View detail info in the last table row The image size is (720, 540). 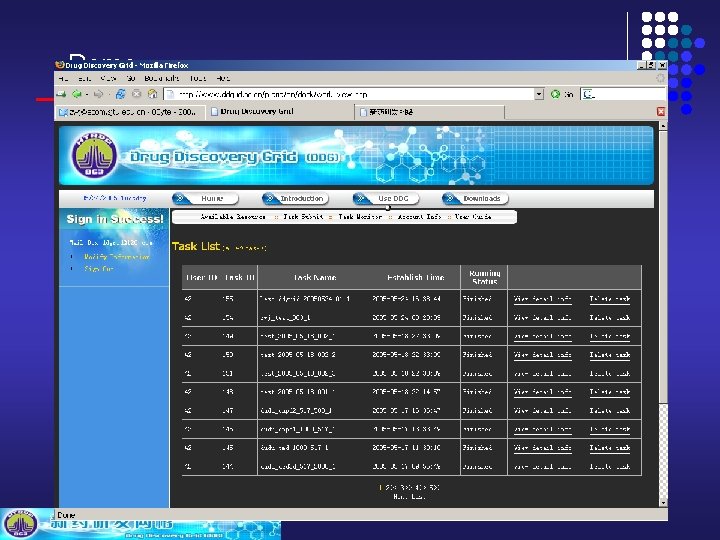coord(542,467)
